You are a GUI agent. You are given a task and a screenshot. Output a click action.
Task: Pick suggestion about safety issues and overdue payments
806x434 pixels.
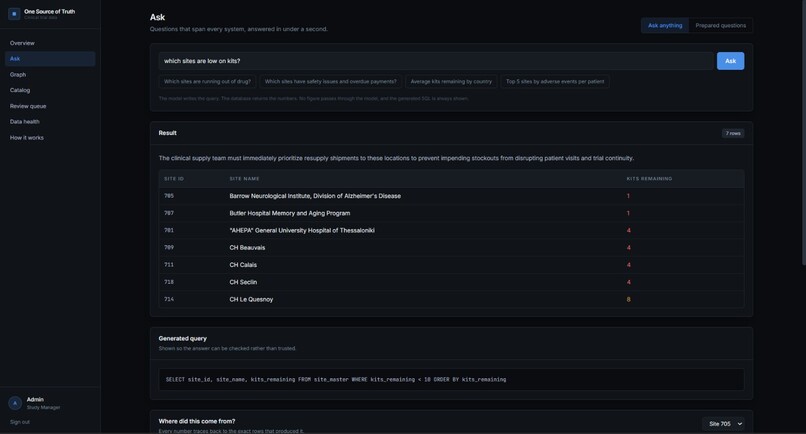tap(331, 82)
